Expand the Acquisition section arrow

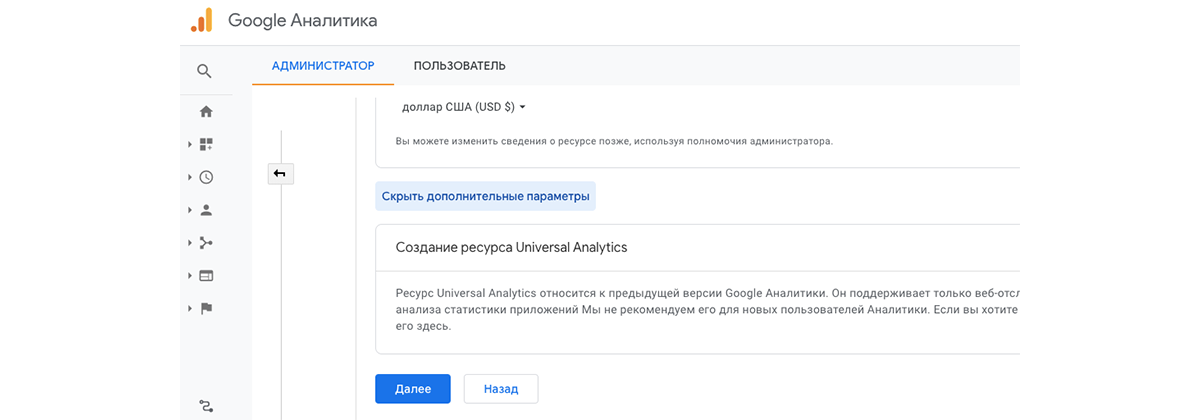(190, 243)
